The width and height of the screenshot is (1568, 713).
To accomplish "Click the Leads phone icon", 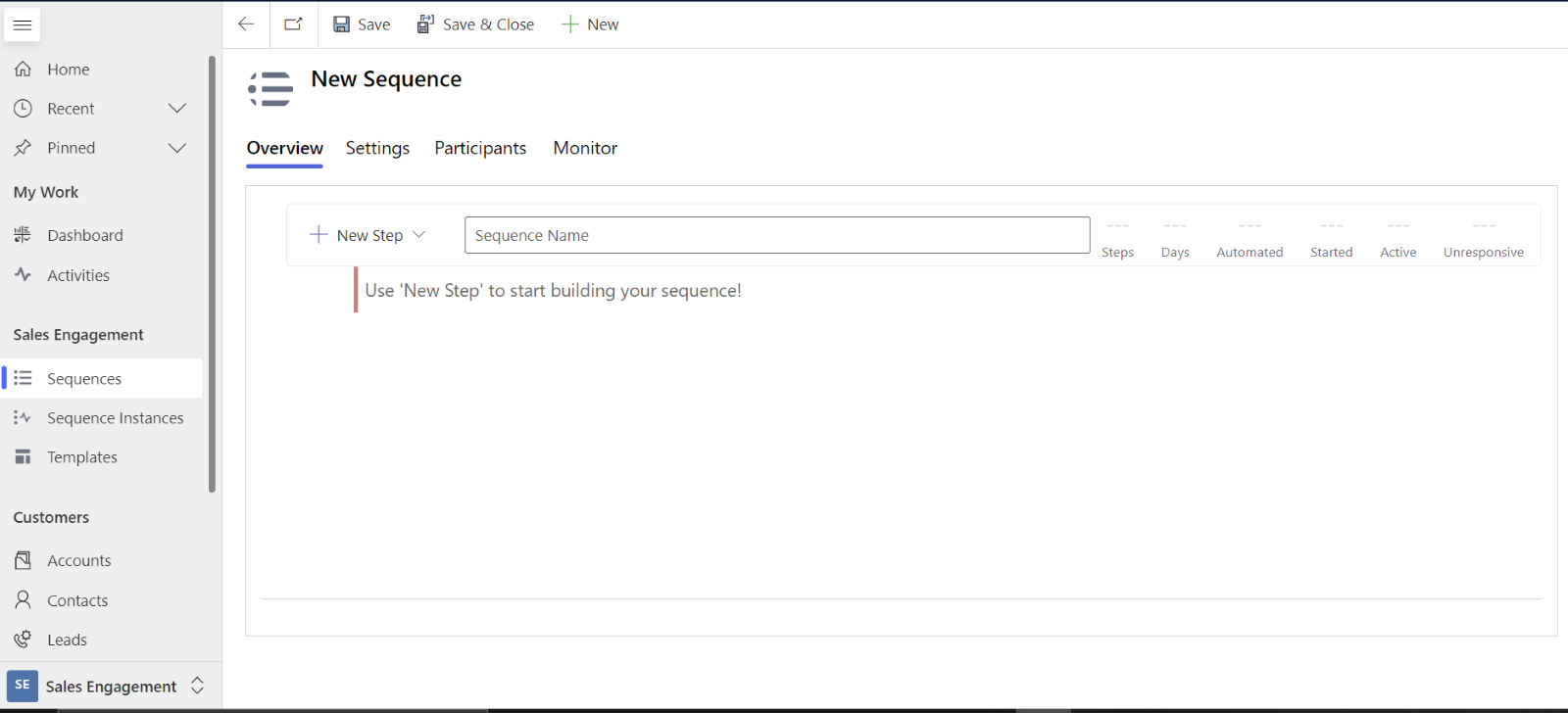I will click(x=23, y=640).
